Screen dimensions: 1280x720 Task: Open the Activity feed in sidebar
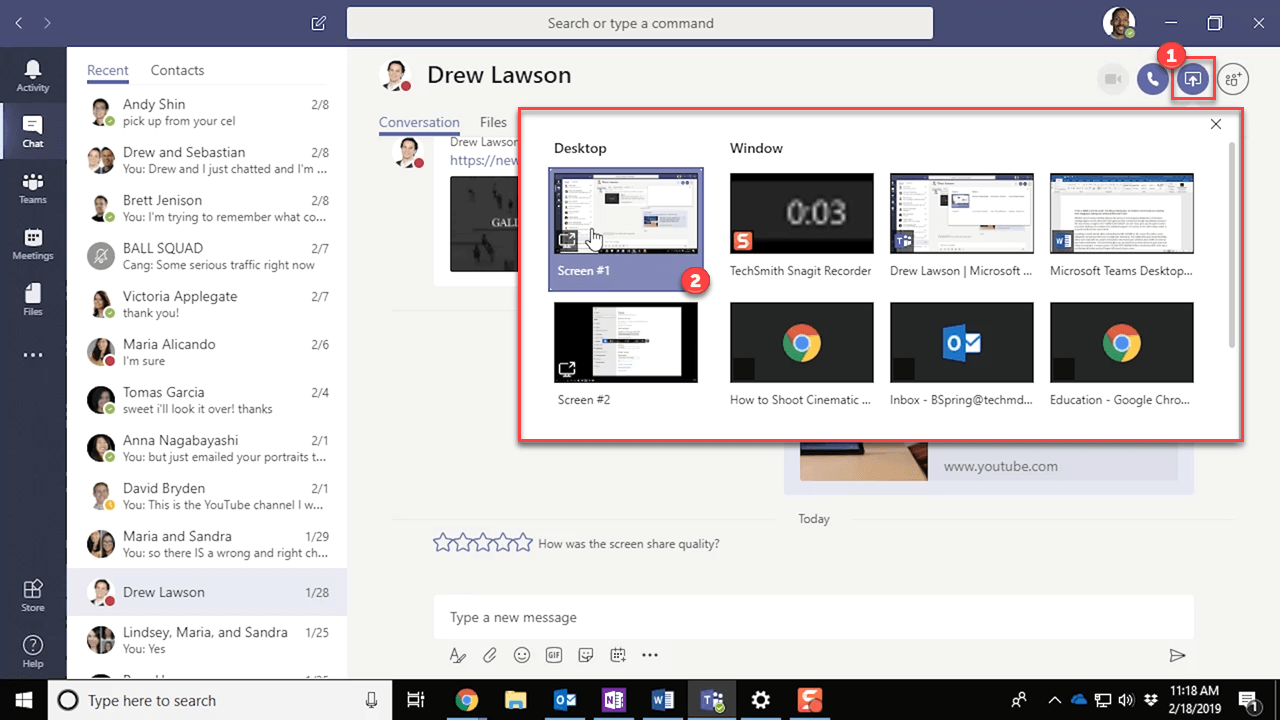33,76
